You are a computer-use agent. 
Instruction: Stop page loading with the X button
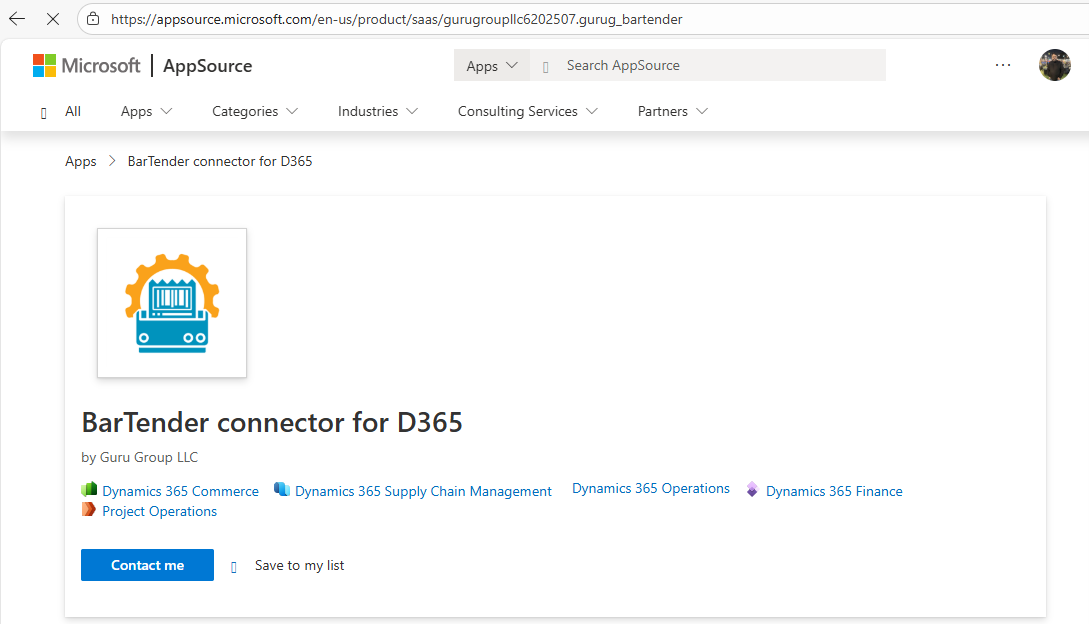[x=53, y=19]
